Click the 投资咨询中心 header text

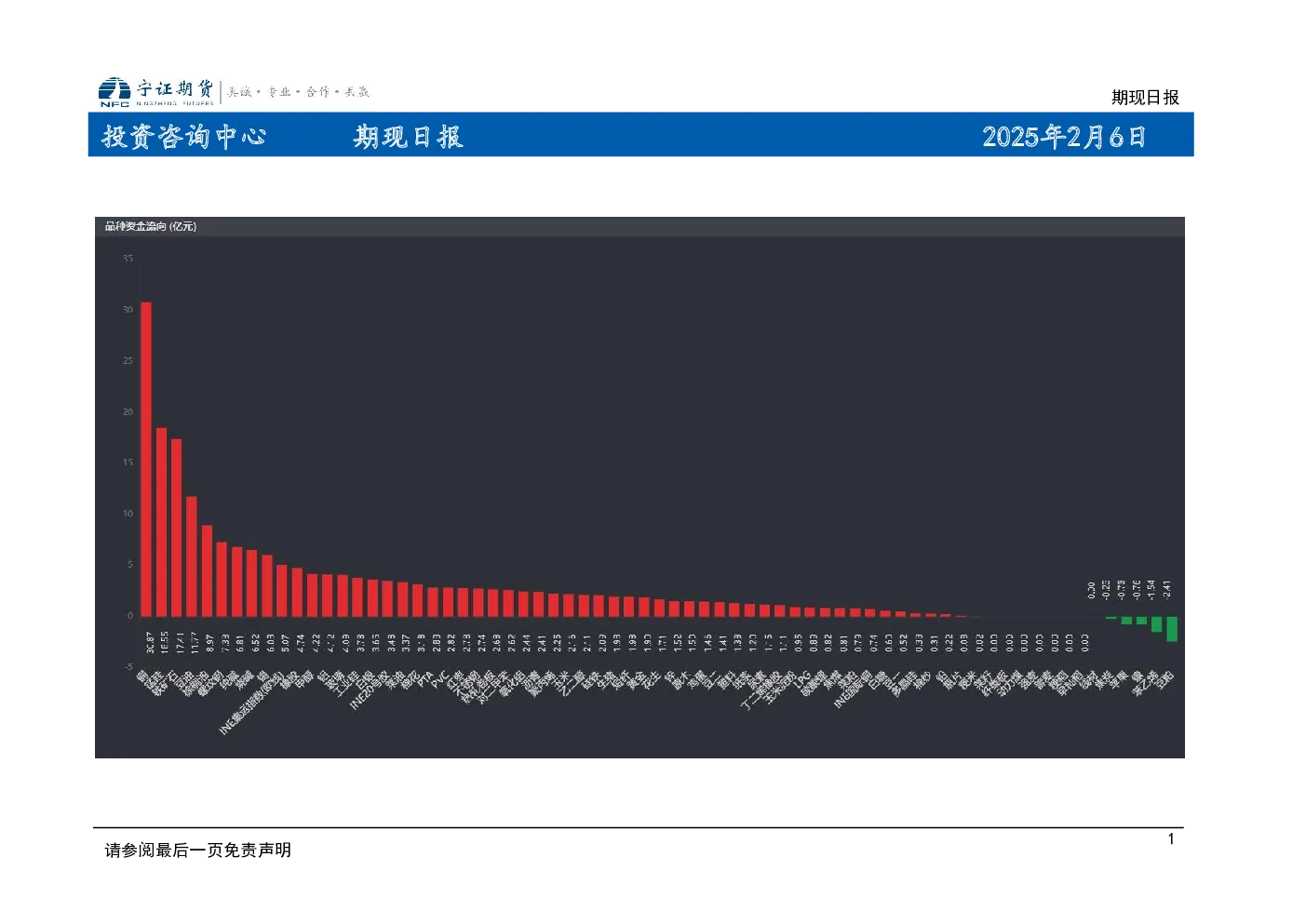(x=183, y=137)
